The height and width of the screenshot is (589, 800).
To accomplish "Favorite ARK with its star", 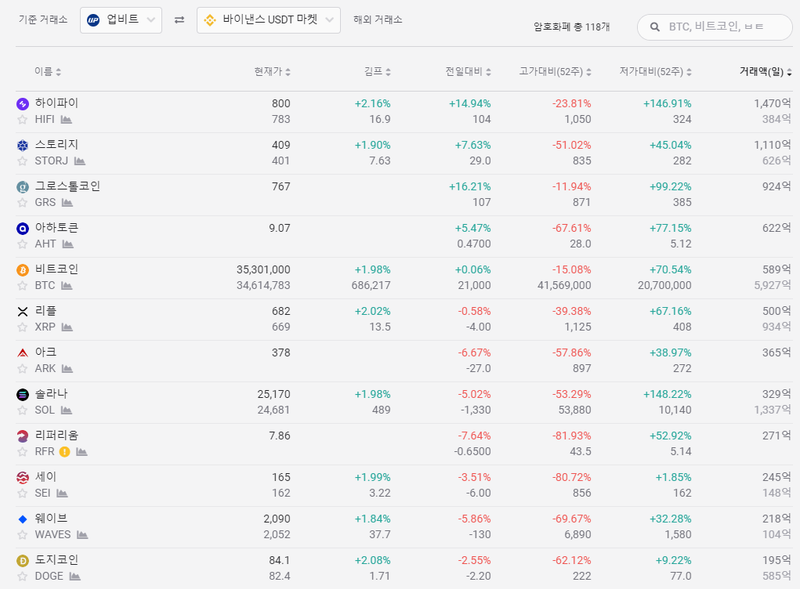I will point(22,369).
